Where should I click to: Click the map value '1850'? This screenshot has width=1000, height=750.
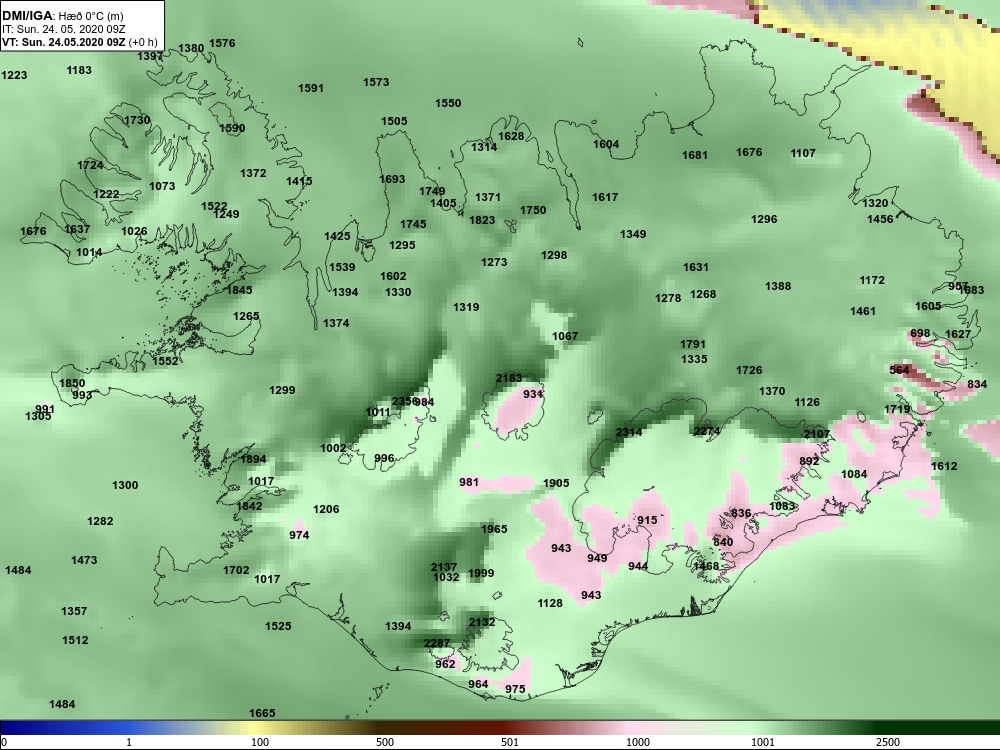[72, 383]
